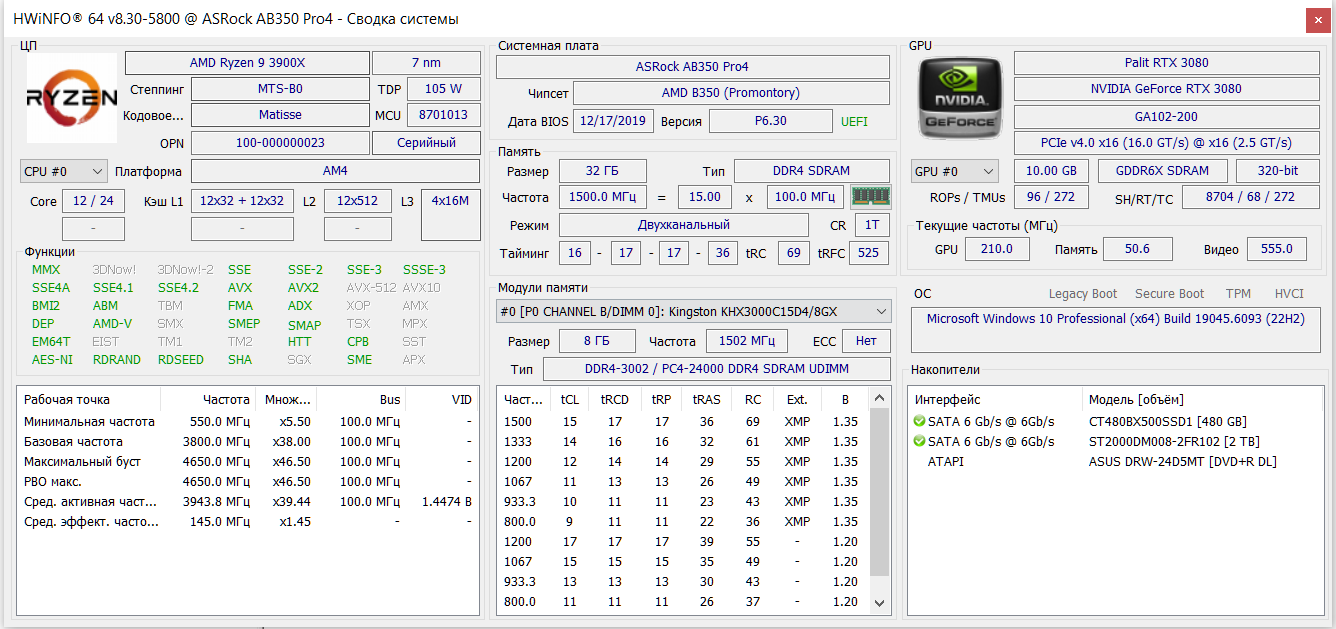The image size is (1336, 629).
Task: Click the AMD Ryzen logo image
Action: (x=72, y=97)
